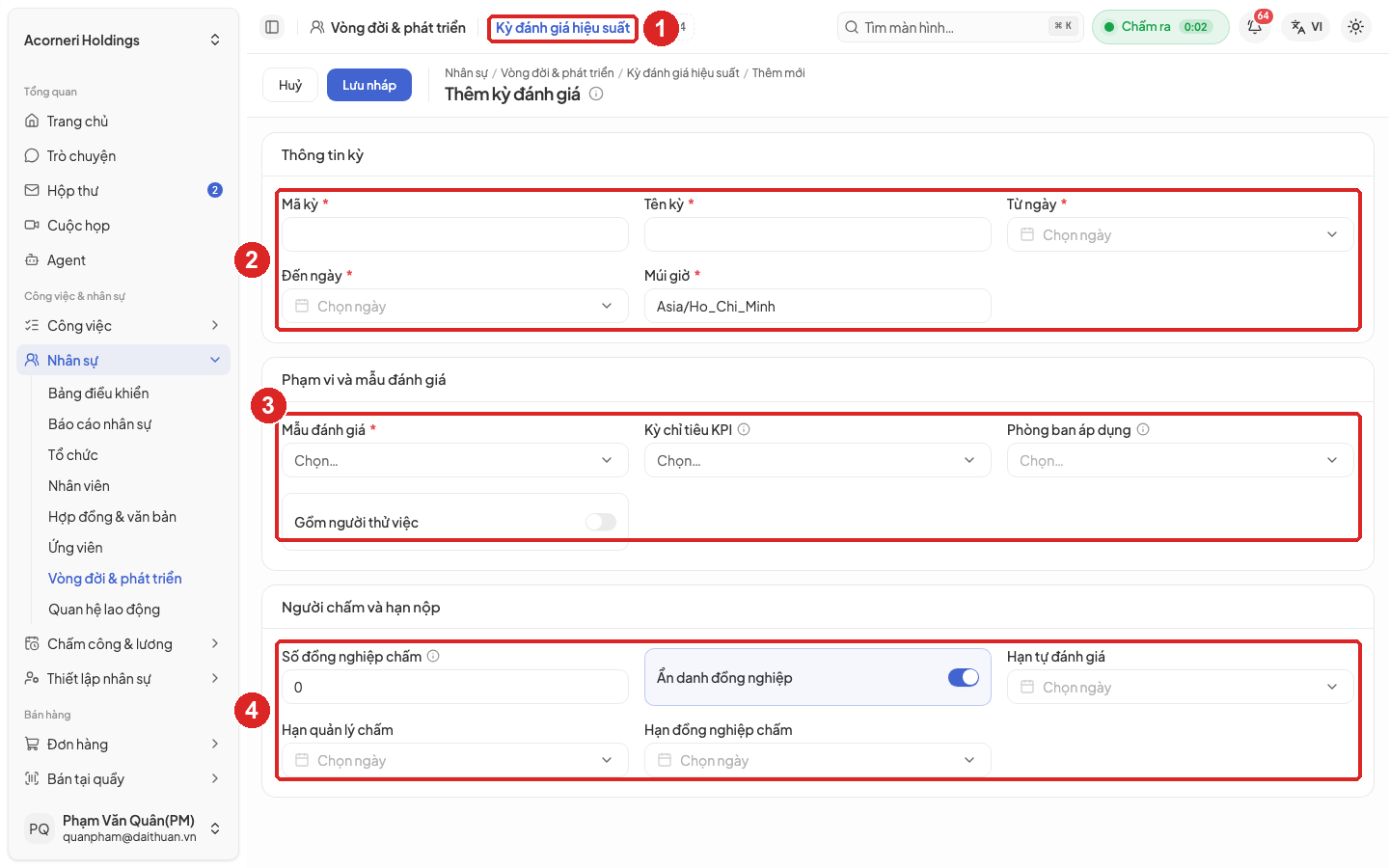
Task: Click the Trò chuyện chat icon
Action: (x=32, y=156)
